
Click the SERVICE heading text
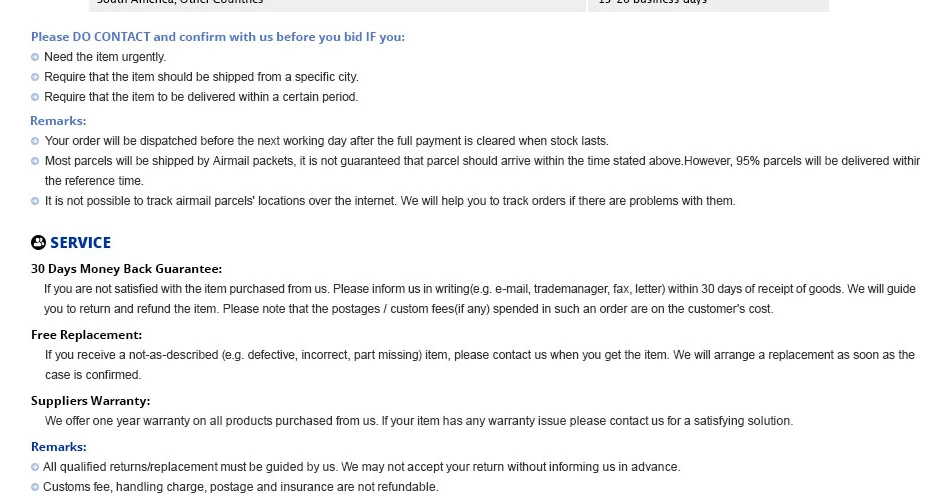click(x=81, y=243)
